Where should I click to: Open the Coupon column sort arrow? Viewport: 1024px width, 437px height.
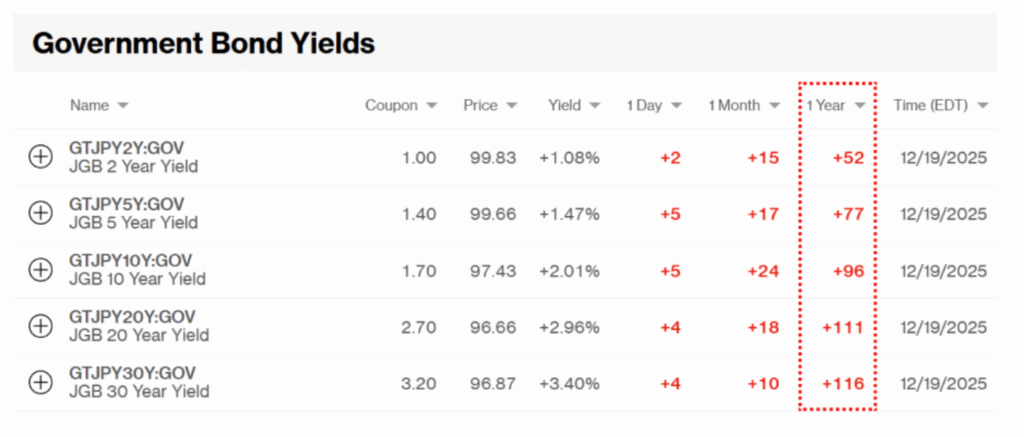[432, 106]
